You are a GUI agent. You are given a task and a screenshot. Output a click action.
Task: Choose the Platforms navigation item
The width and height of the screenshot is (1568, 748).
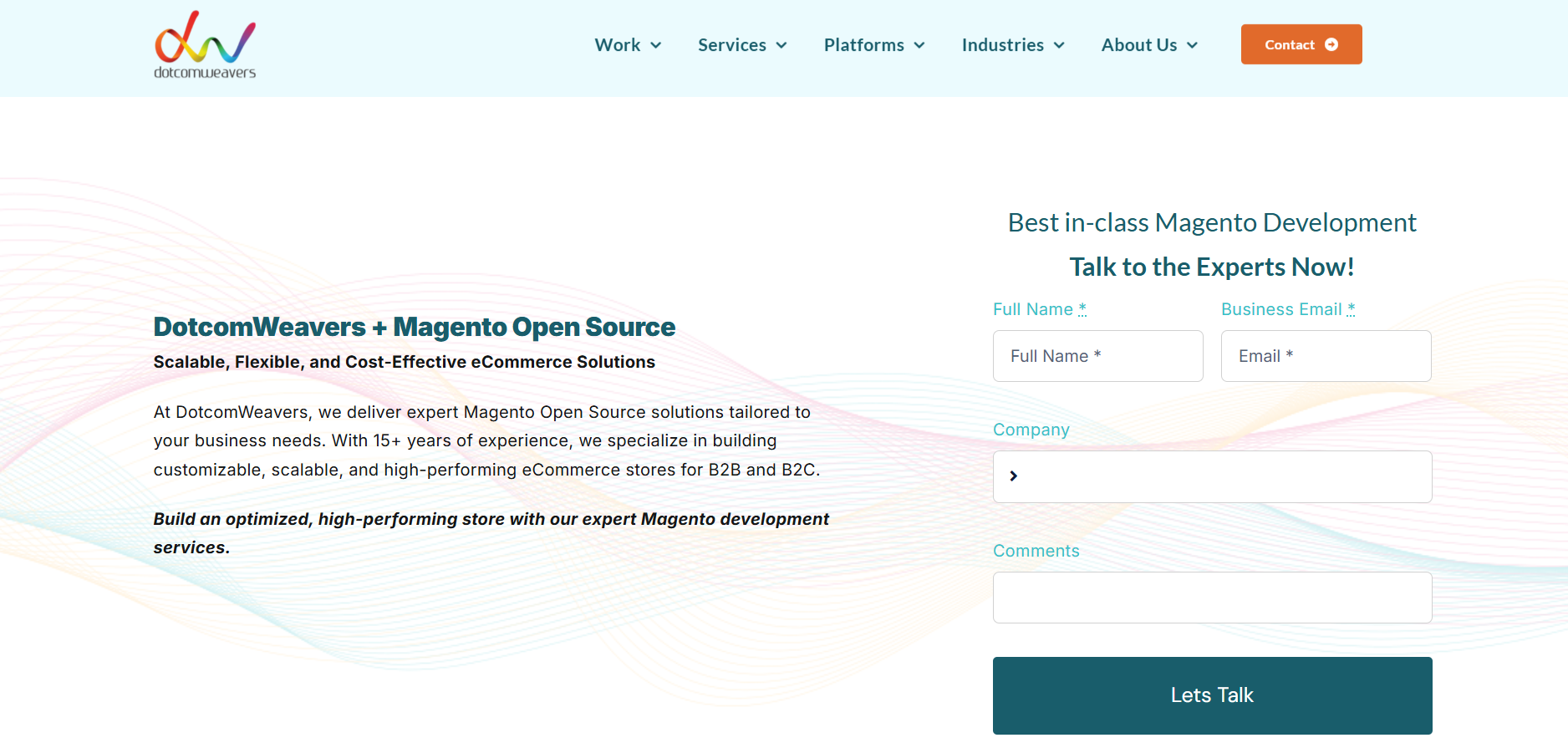863,45
